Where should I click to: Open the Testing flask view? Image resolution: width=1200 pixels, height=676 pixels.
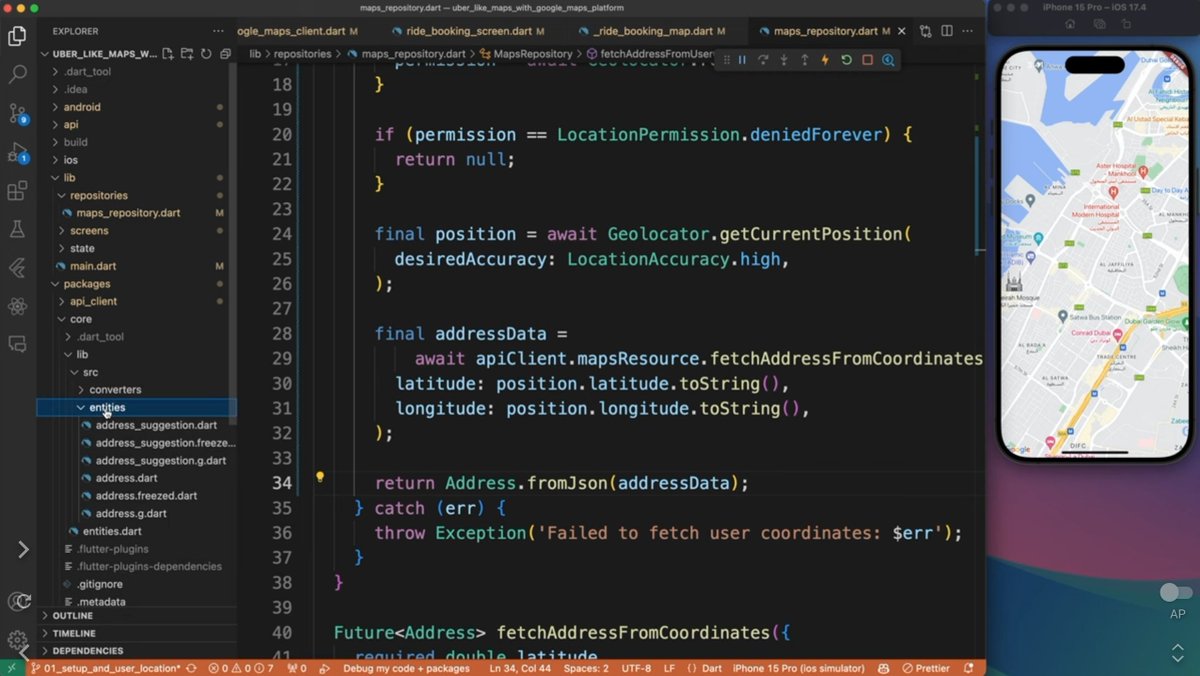click(x=17, y=229)
